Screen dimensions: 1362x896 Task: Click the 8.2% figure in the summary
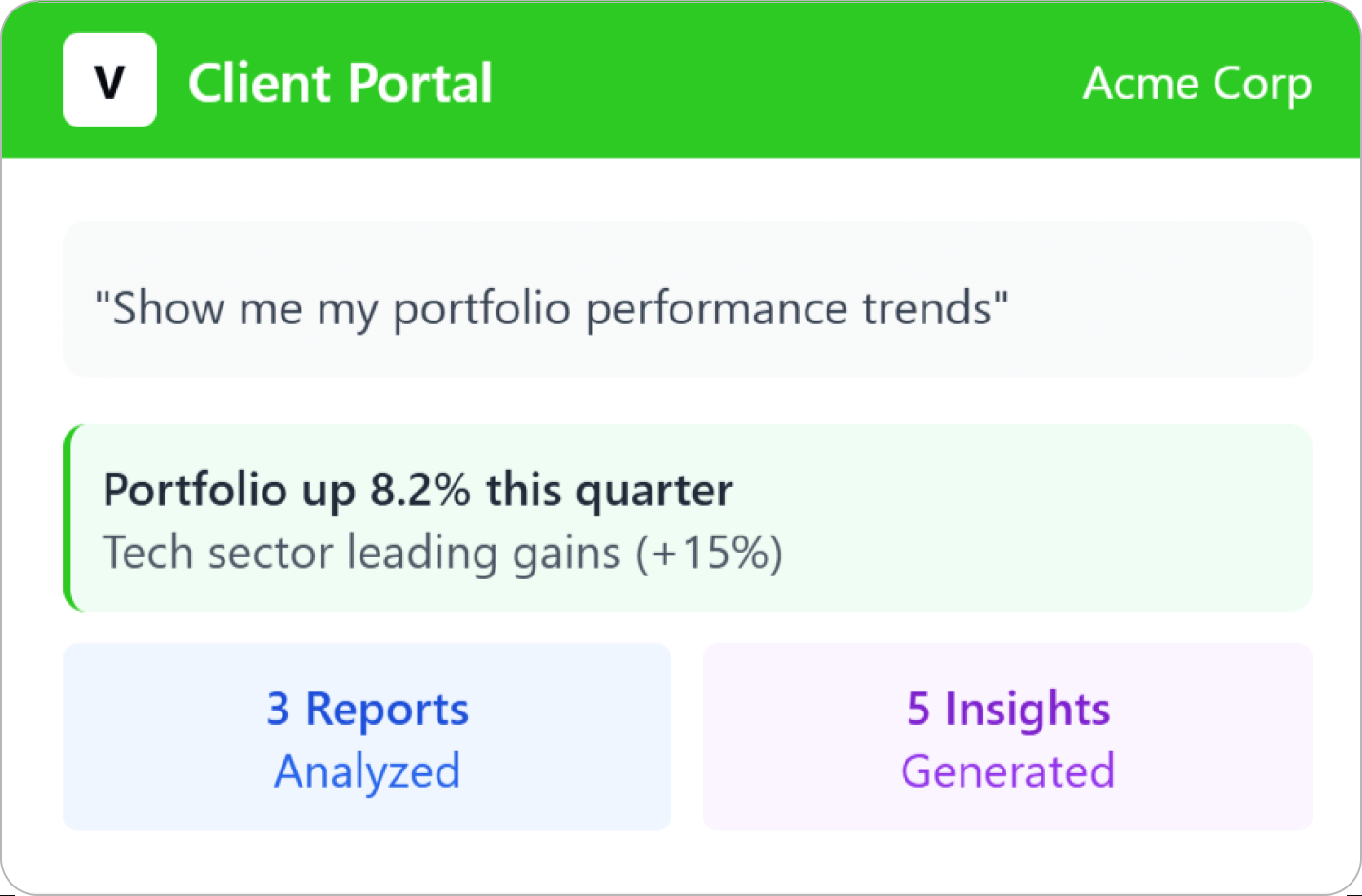click(419, 490)
